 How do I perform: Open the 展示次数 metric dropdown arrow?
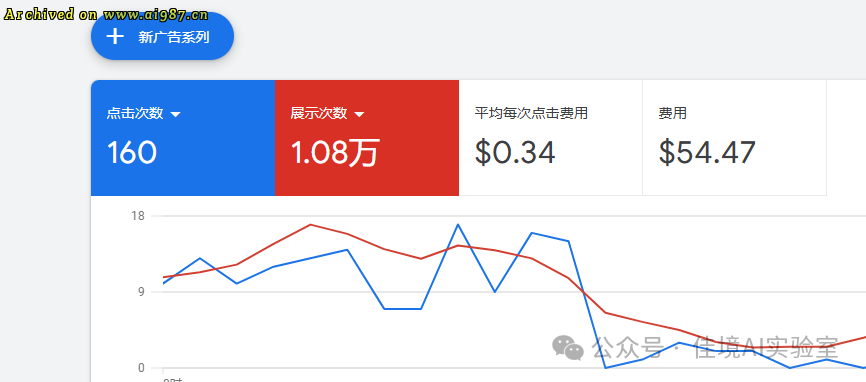pos(359,114)
